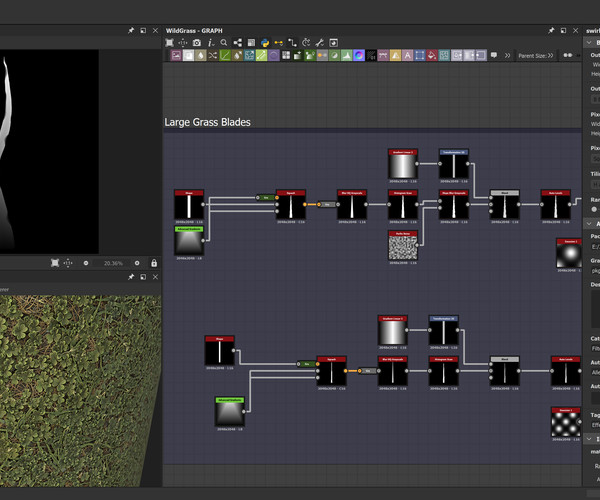Click the Large Grass Blades frame title
Viewport: 600px width, 500px height.
207,122
